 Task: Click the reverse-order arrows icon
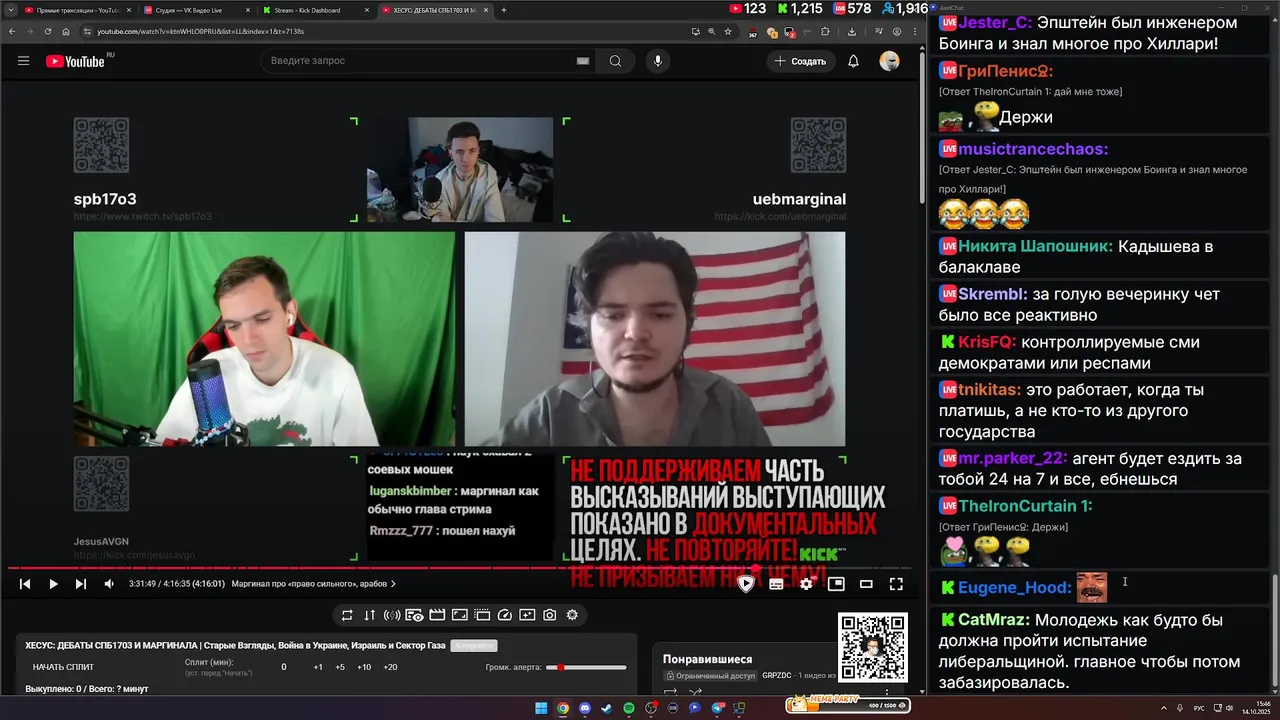(x=369, y=615)
